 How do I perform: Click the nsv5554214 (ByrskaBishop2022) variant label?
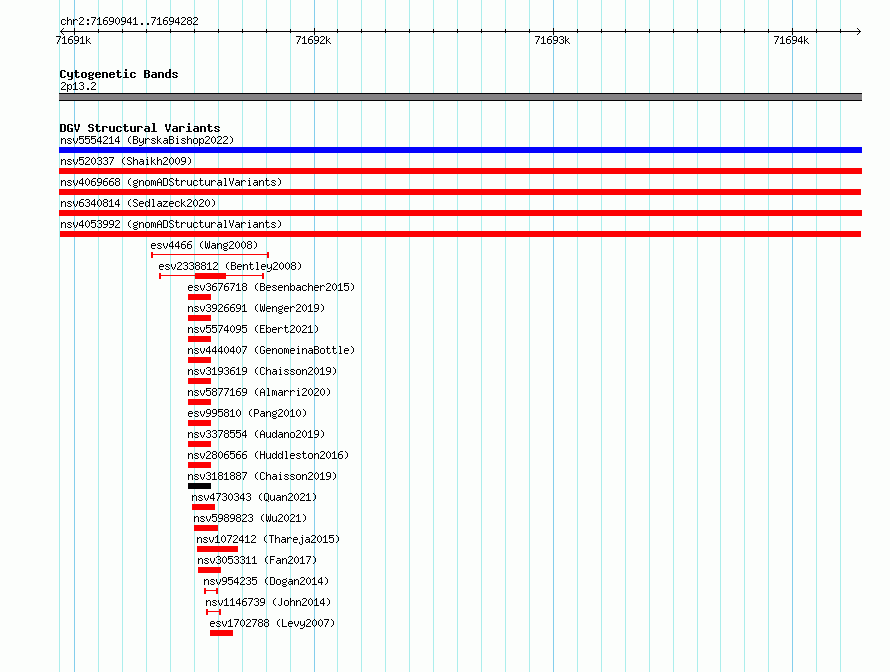147,140
